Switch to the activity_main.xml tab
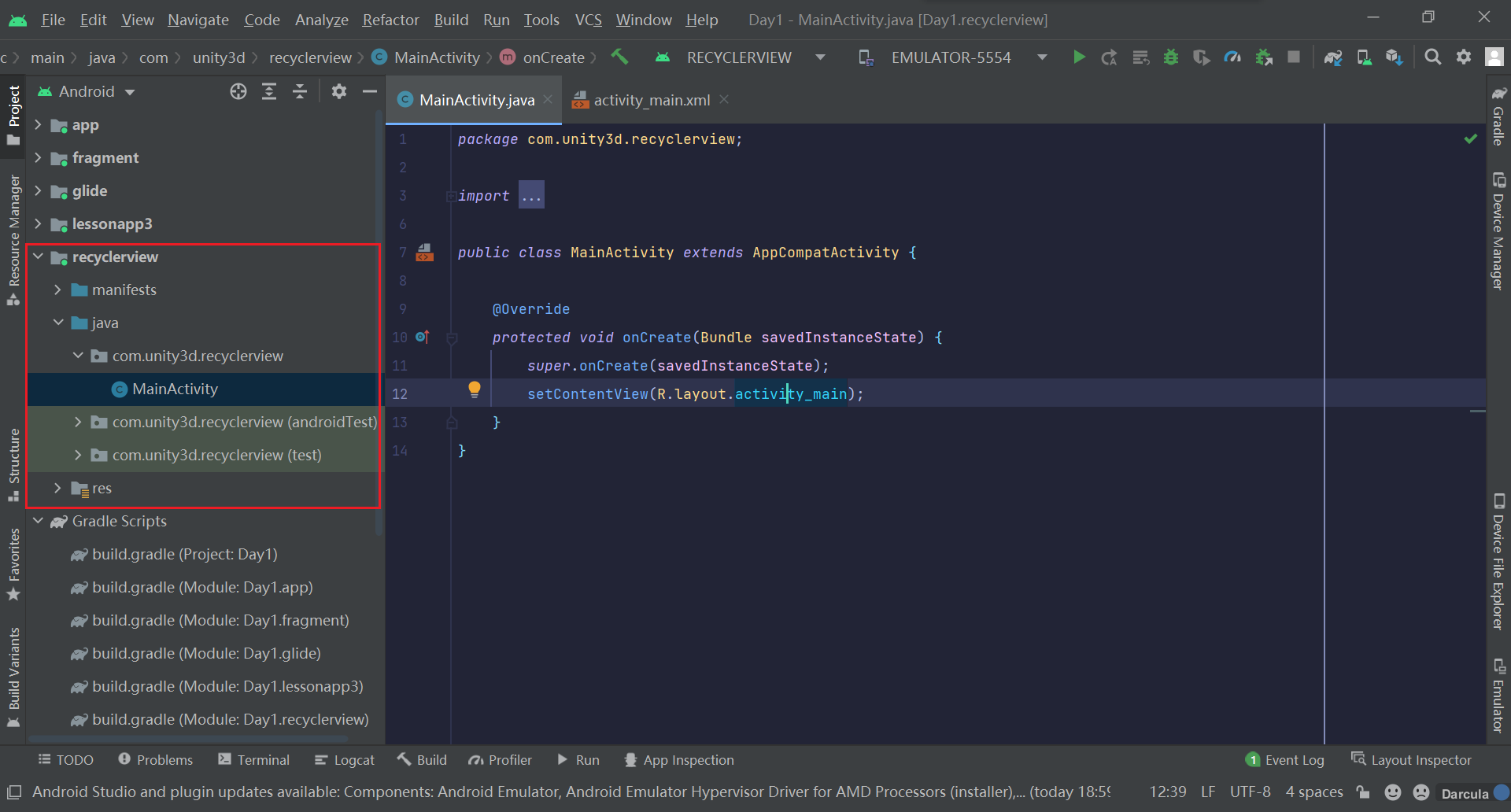This screenshot has height=812, width=1511. click(x=651, y=100)
